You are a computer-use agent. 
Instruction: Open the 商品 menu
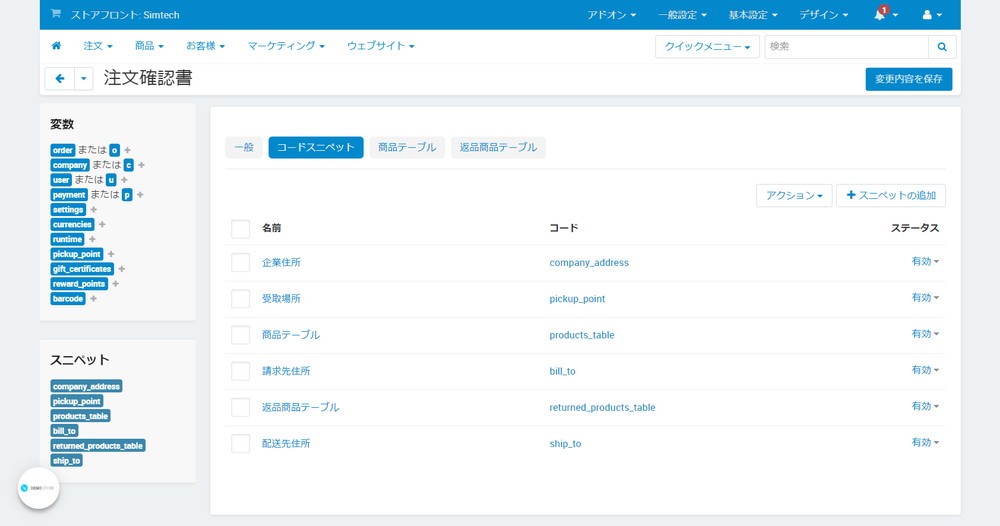(x=149, y=46)
